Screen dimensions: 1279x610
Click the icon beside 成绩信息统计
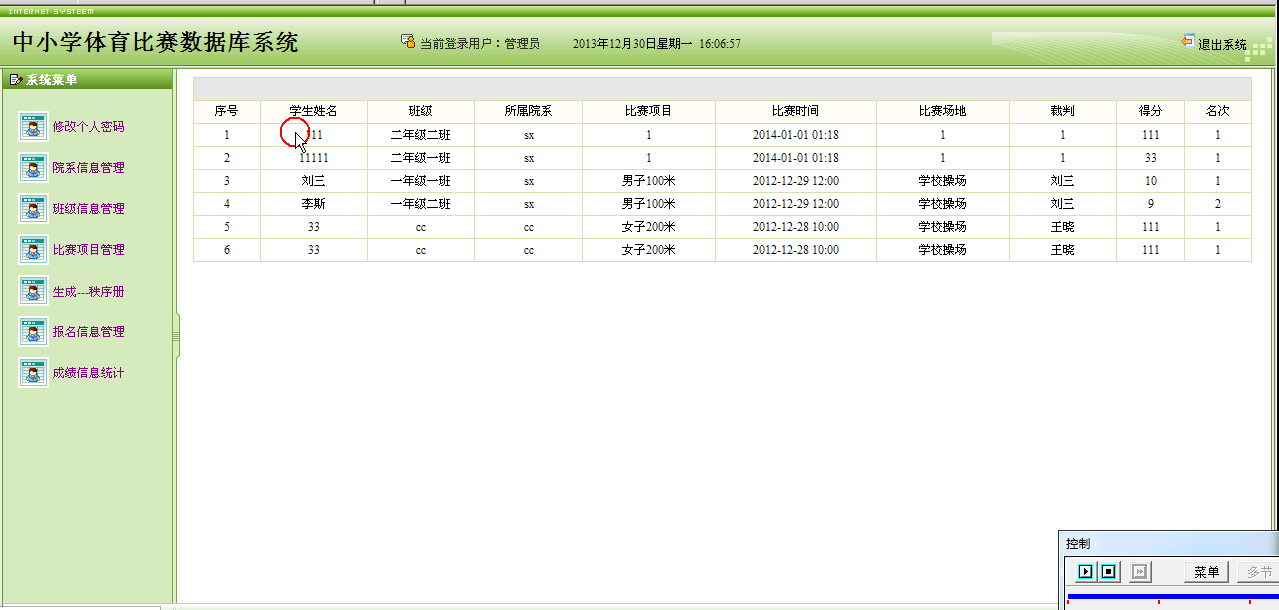(33, 373)
